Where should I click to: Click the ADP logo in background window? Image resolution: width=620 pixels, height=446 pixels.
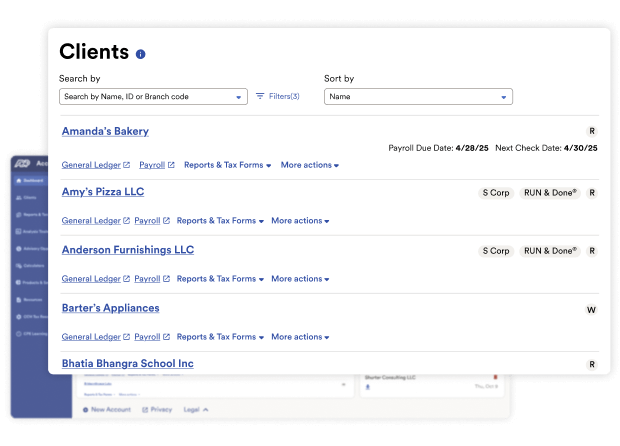click(x=23, y=163)
